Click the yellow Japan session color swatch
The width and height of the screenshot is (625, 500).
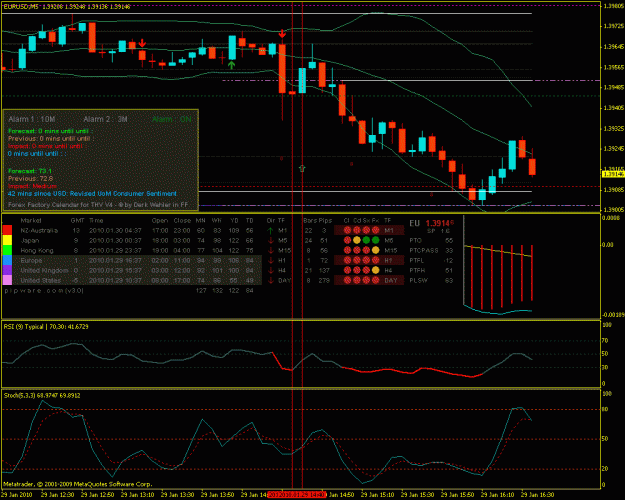tap(7, 240)
